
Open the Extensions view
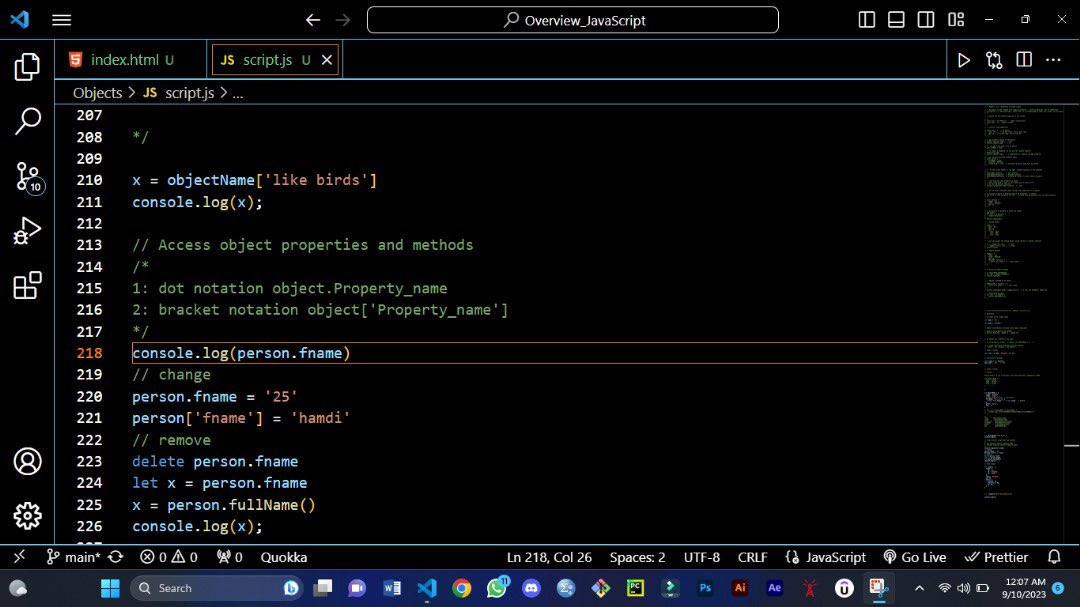[x=28, y=285]
